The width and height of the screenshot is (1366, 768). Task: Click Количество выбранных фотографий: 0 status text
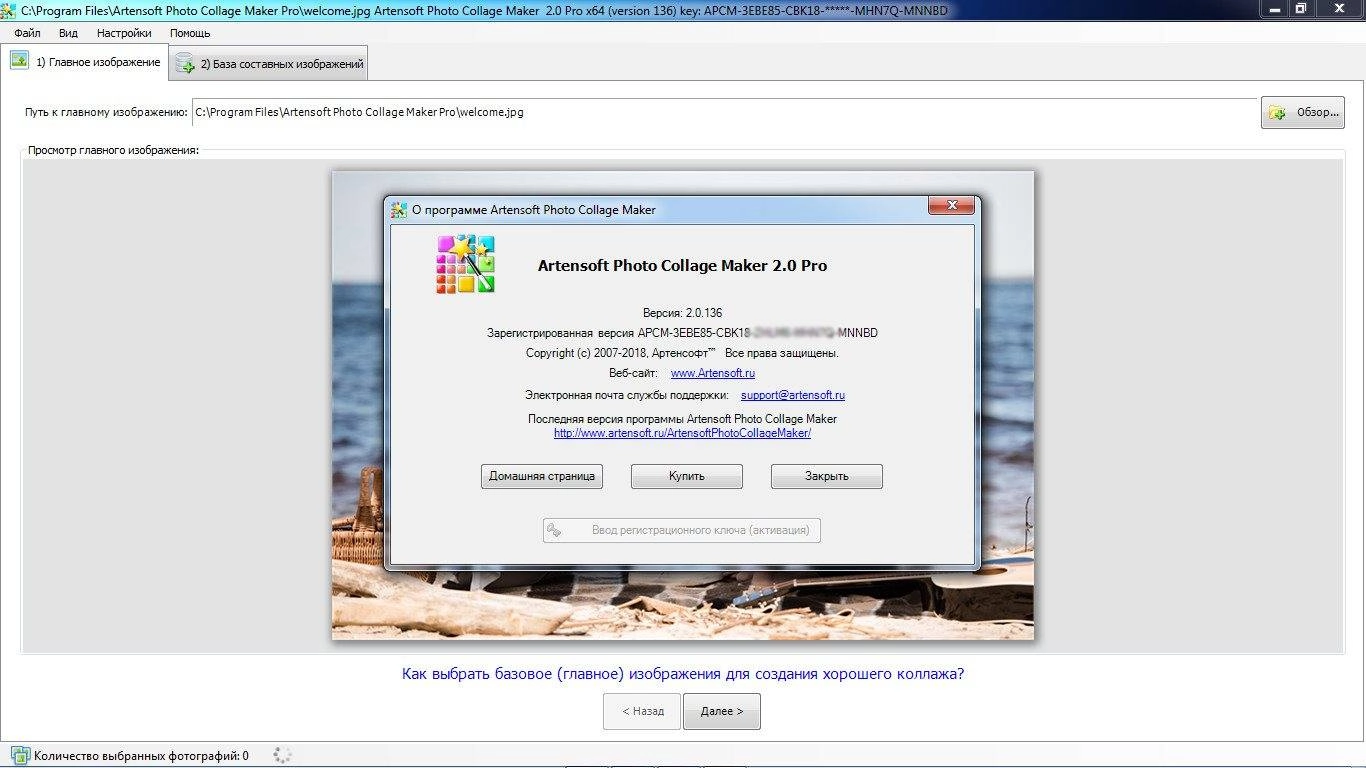tap(141, 756)
